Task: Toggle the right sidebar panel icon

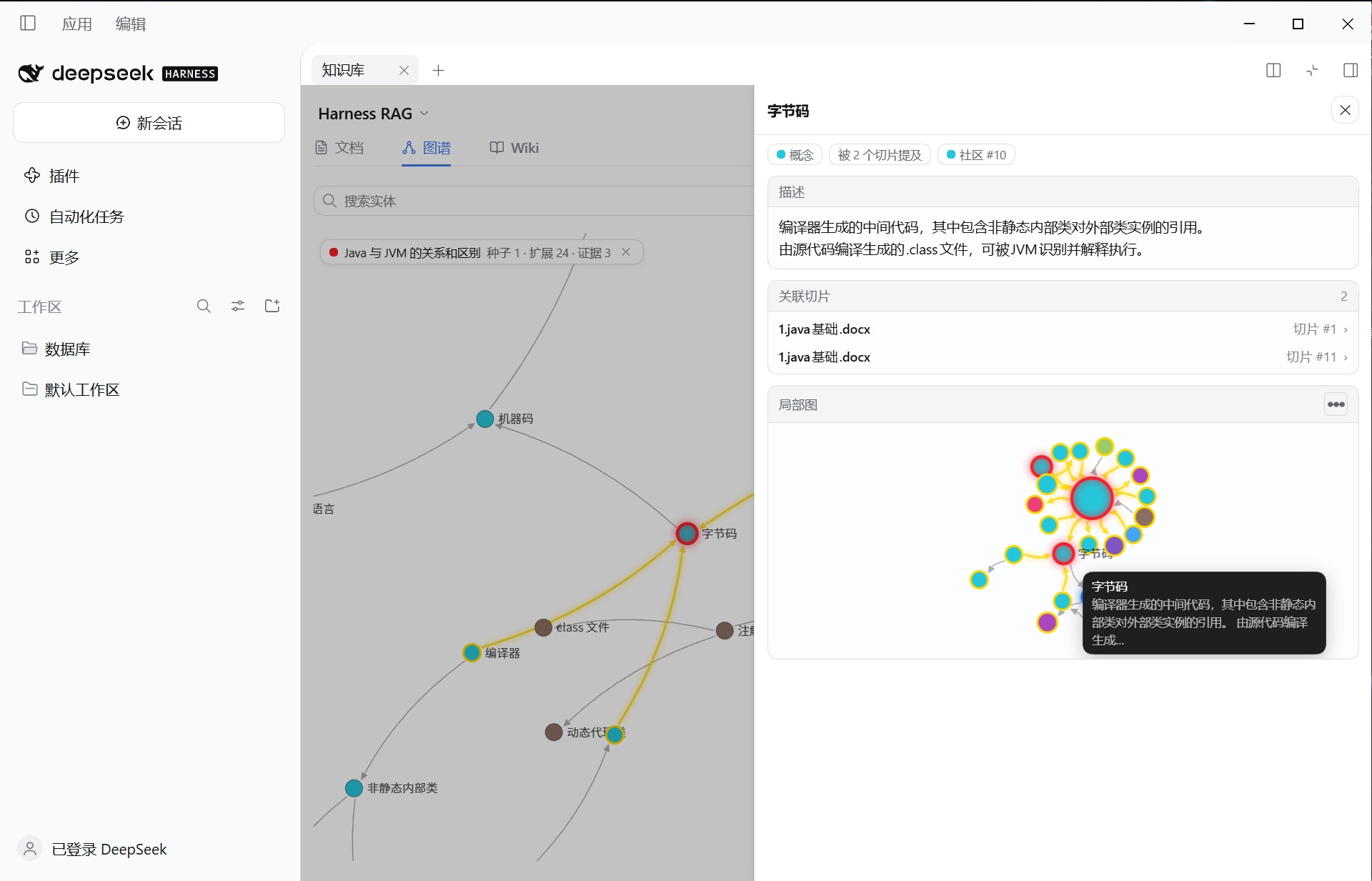Action: [1351, 70]
